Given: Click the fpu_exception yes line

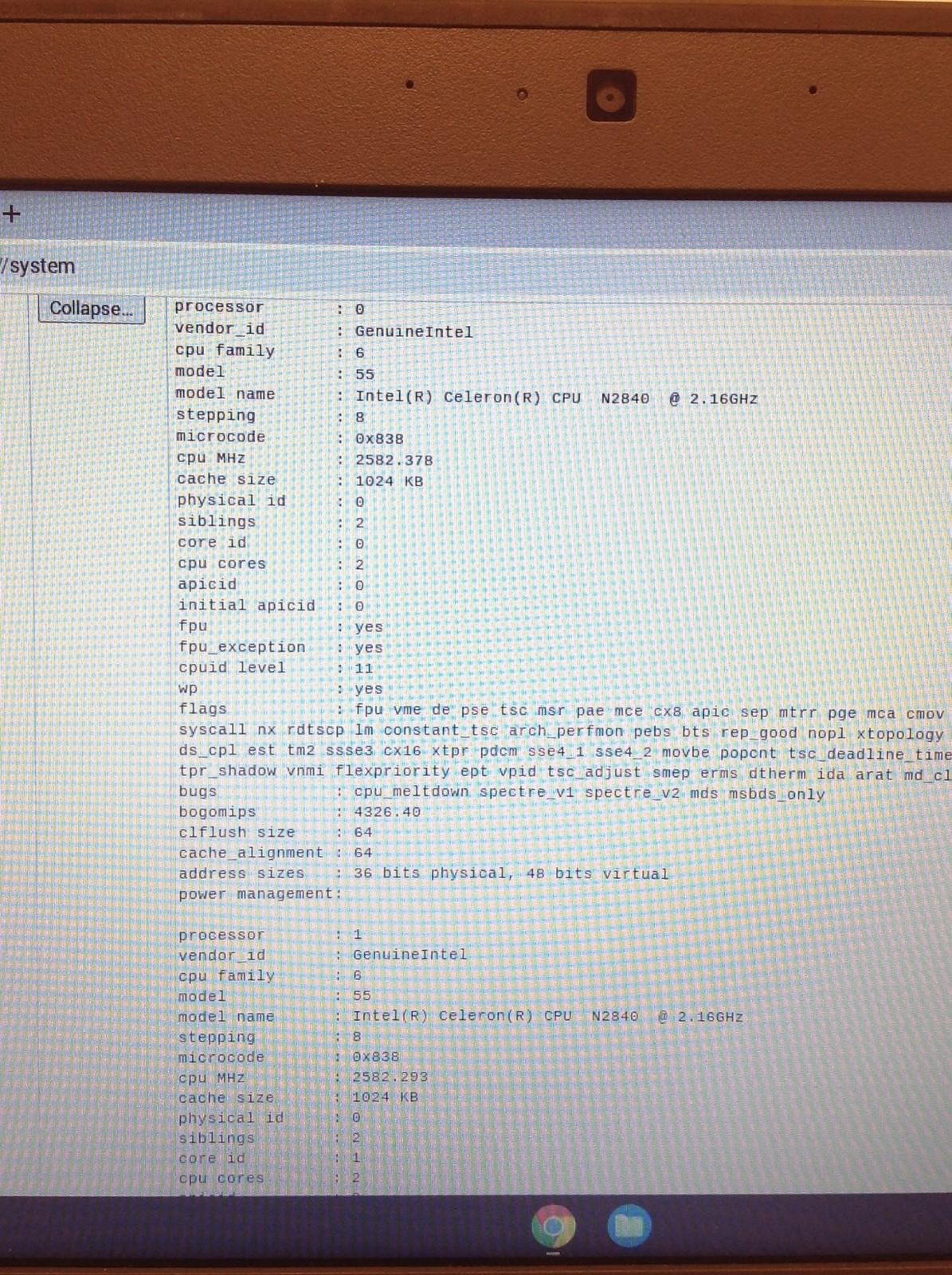Looking at the screenshot, I should pos(280,647).
